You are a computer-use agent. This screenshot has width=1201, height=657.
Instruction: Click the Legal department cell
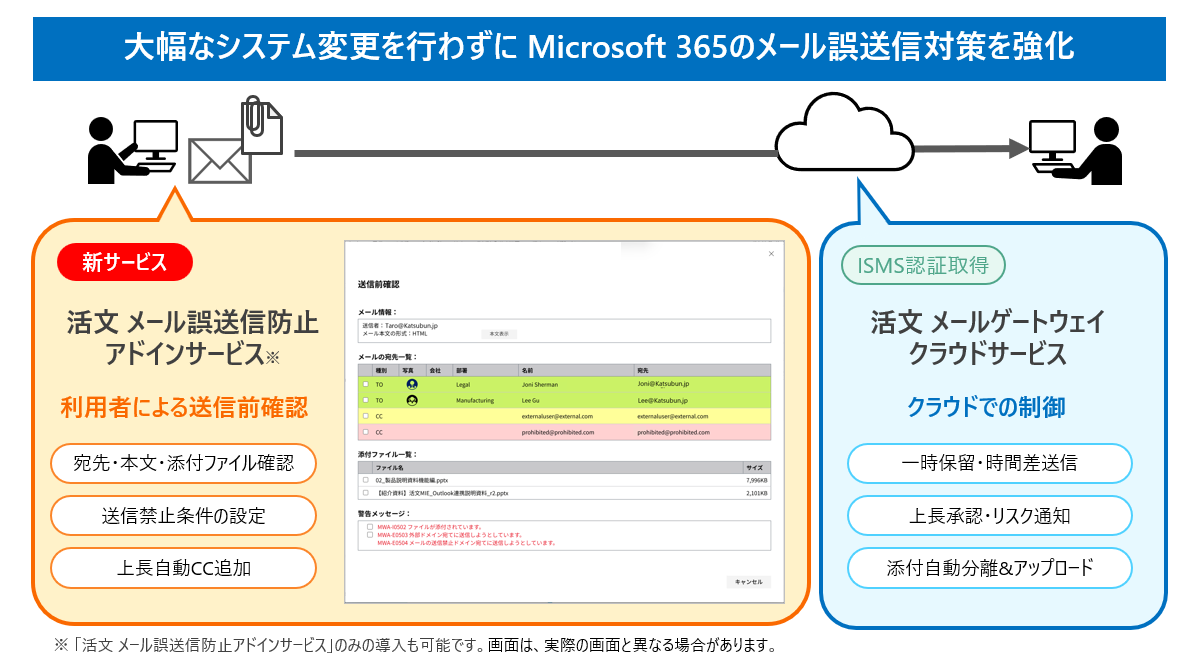click(463, 384)
